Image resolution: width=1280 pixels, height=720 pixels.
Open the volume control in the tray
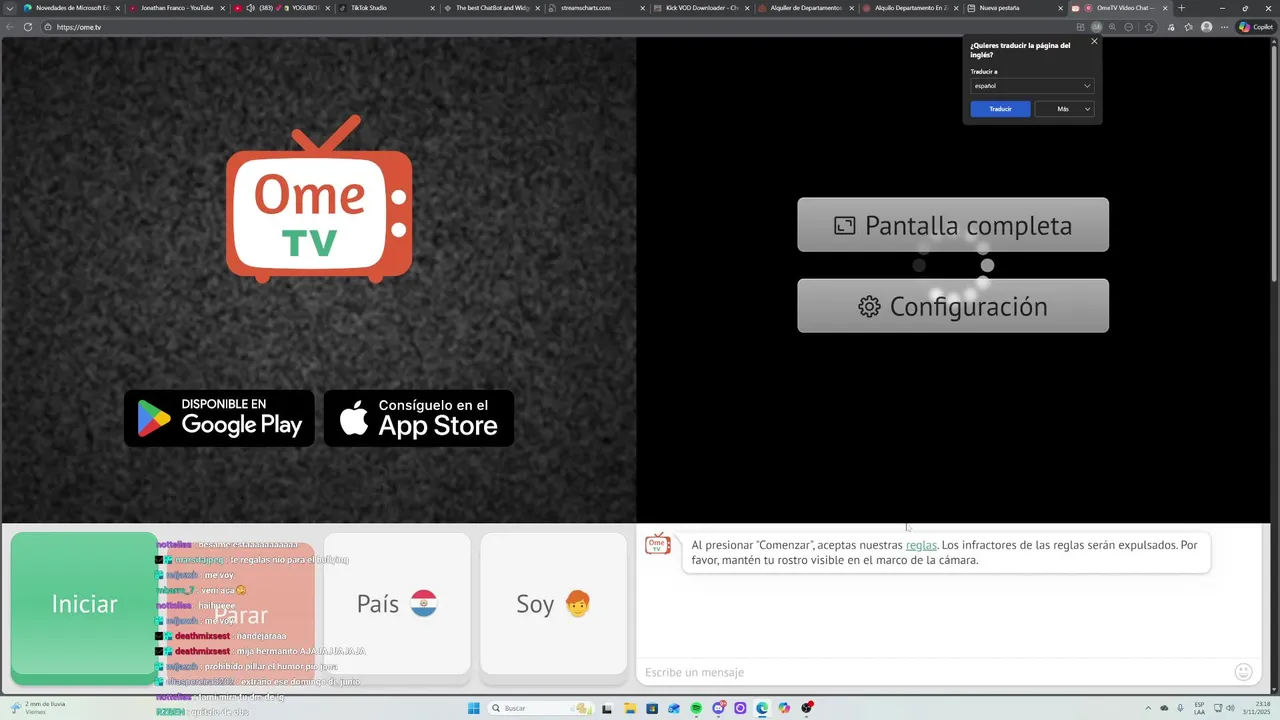[1231, 708]
